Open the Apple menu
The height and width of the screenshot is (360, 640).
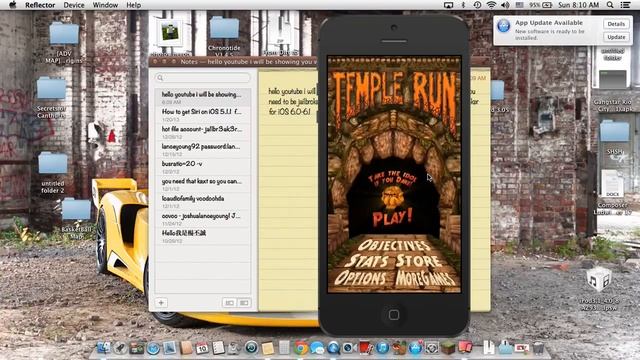pyautogui.click(x=13, y=5)
